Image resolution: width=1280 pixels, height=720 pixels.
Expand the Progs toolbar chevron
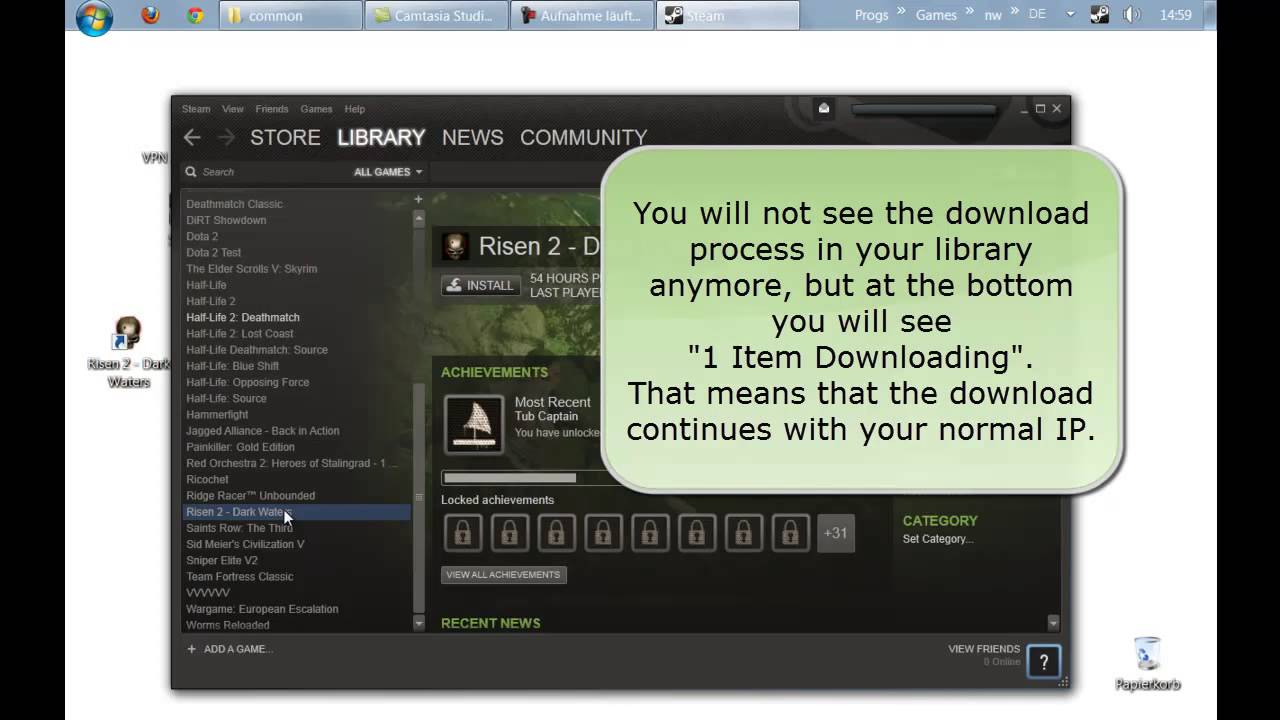tap(902, 12)
